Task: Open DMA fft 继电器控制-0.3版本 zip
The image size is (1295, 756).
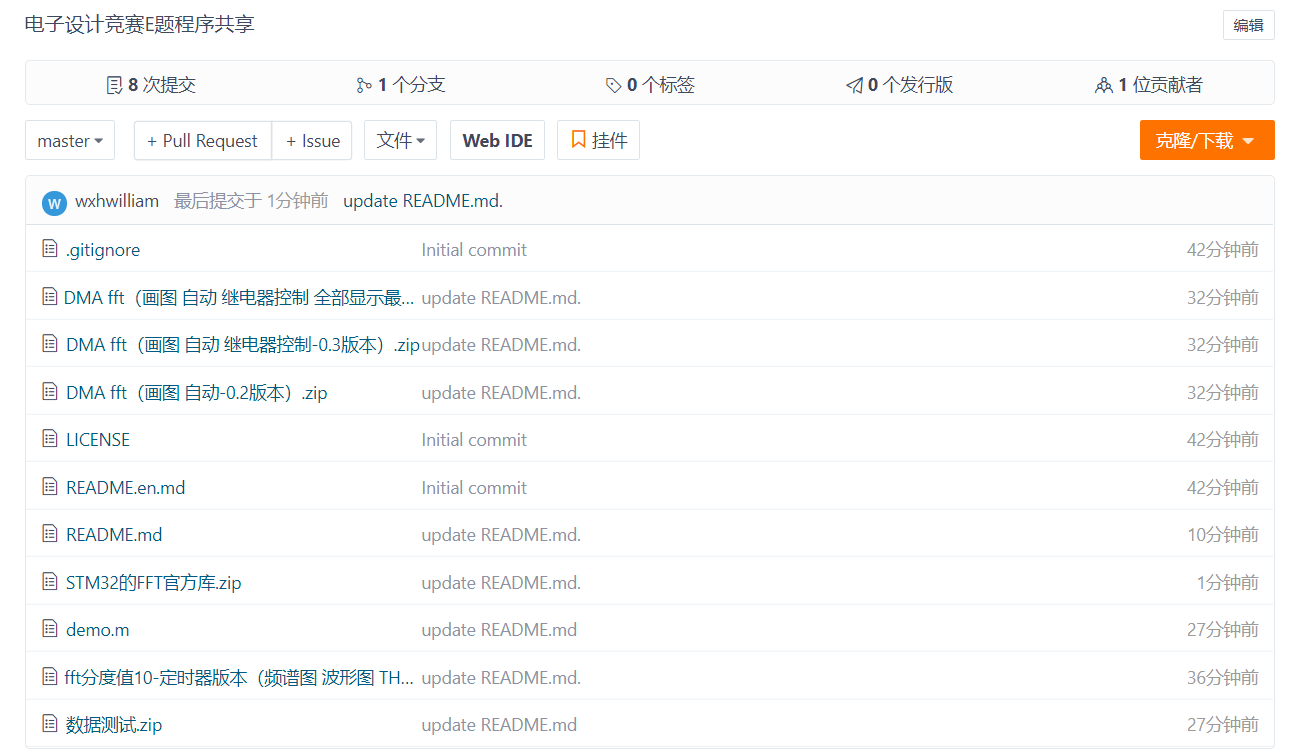Action: 243,344
